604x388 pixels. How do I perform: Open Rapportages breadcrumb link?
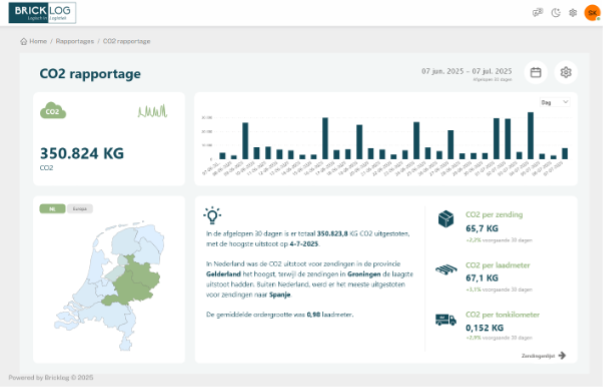tap(75, 41)
